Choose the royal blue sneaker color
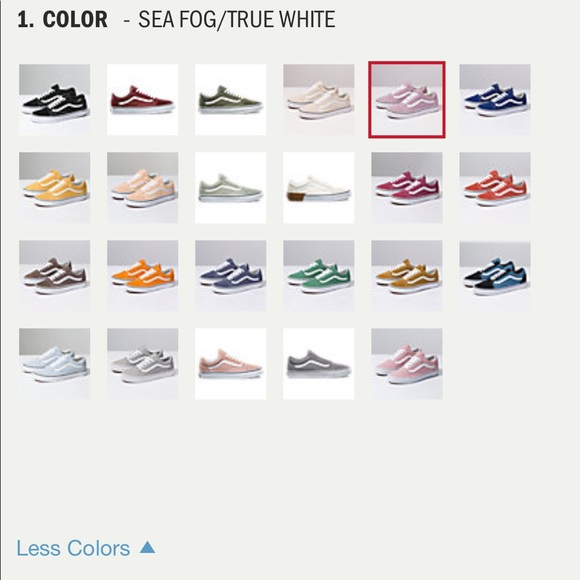 [495, 100]
